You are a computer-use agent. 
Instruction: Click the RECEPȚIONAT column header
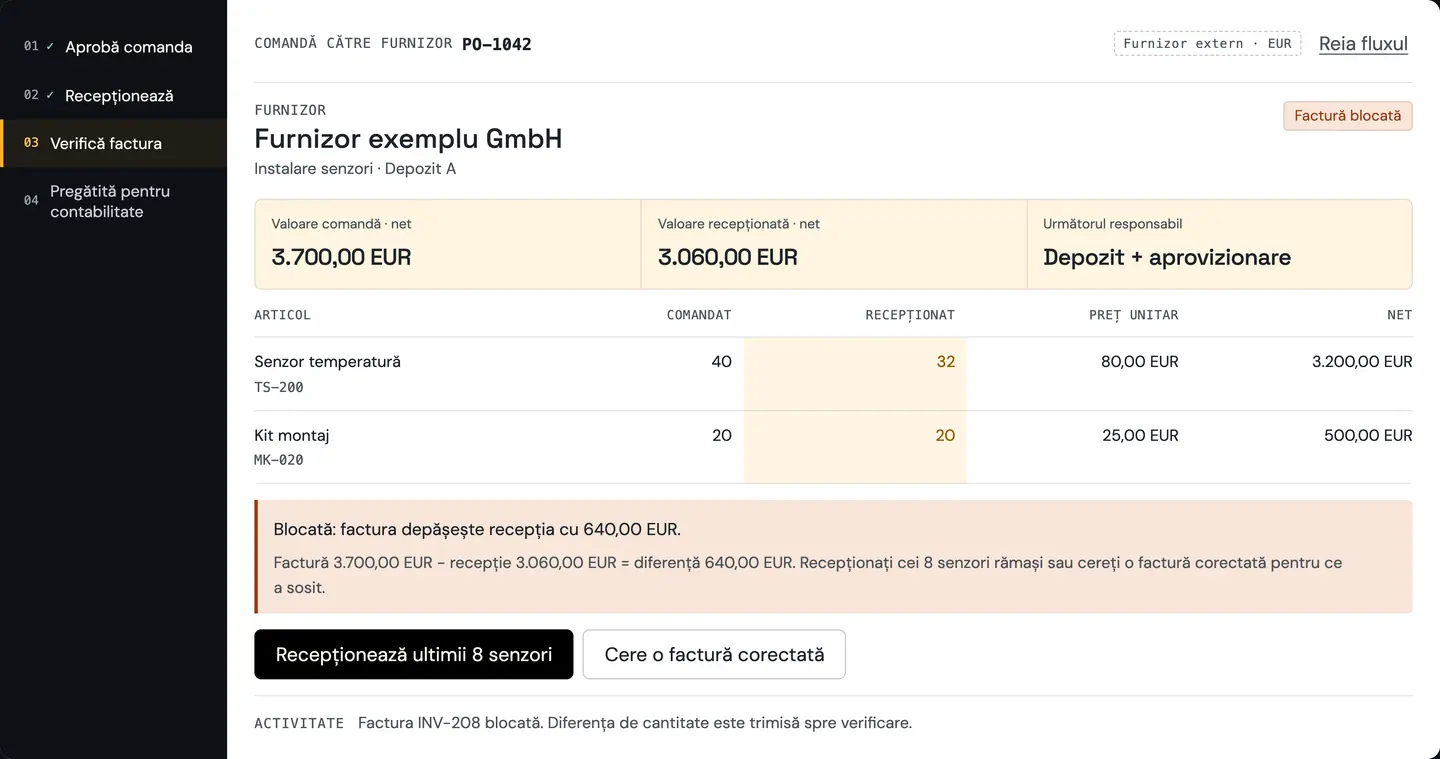(910, 315)
